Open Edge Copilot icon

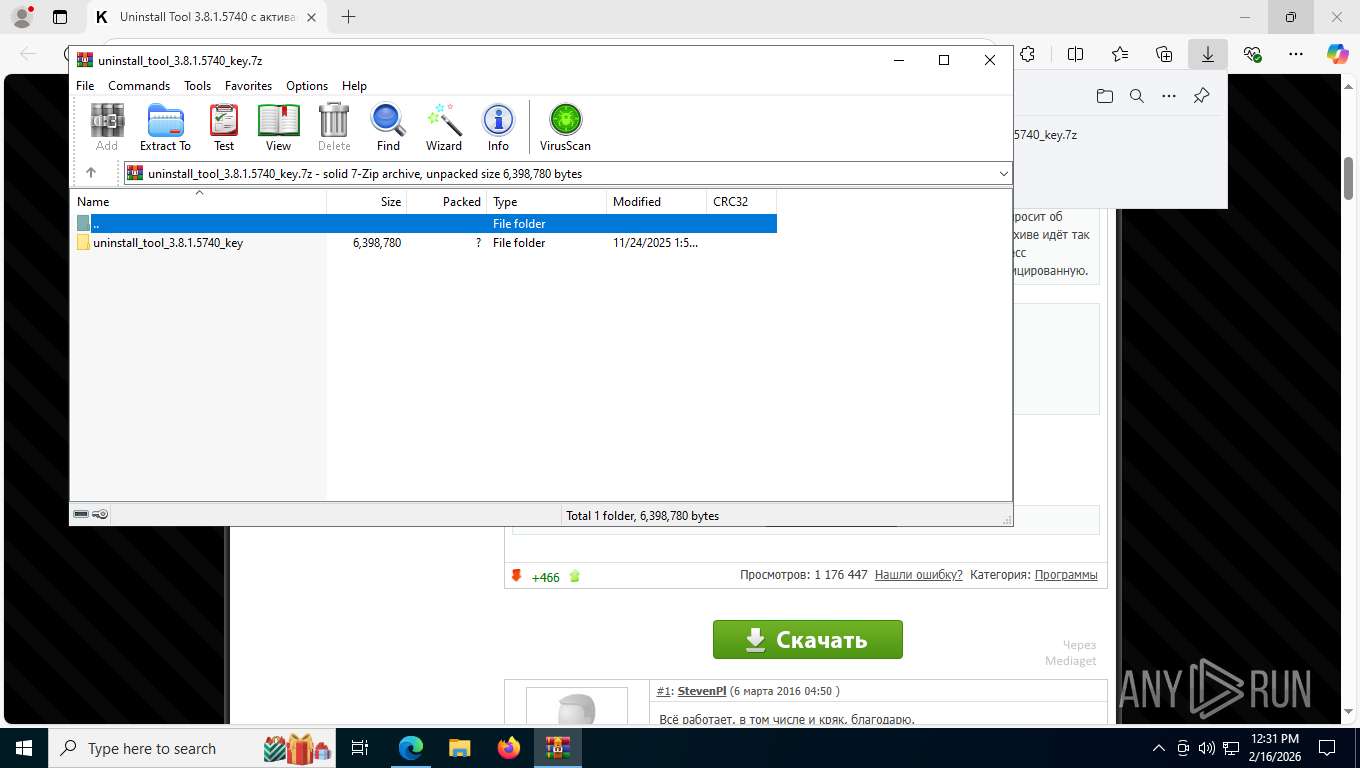tap(1337, 54)
